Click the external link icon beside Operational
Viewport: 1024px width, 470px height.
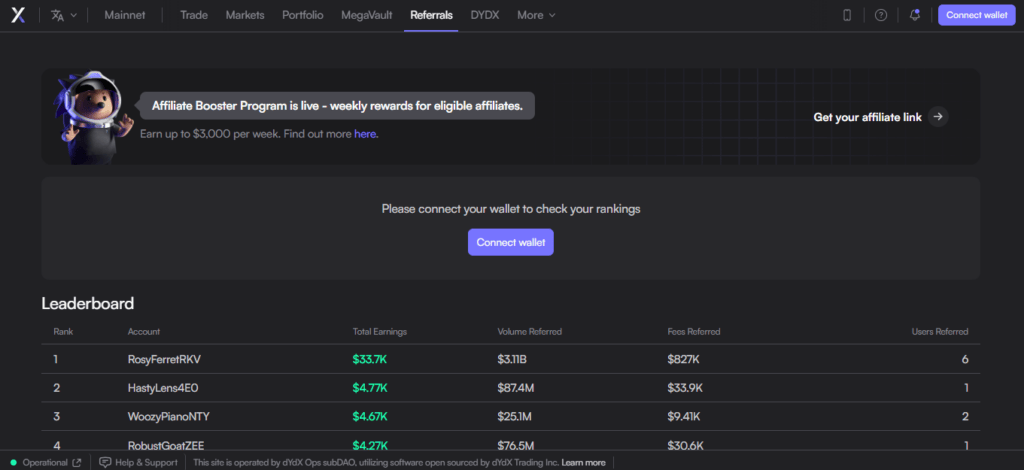pyautogui.click(x=77, y=462)
